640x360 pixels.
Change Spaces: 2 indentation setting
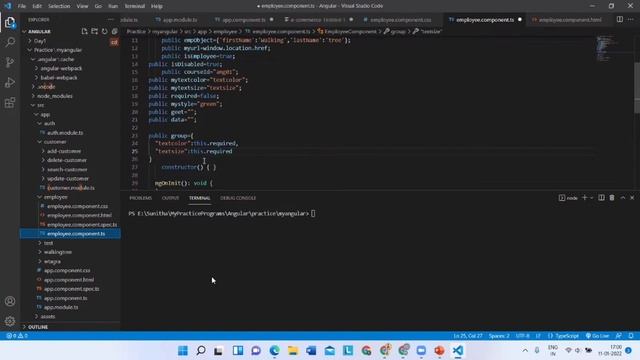tap(499, 336)
